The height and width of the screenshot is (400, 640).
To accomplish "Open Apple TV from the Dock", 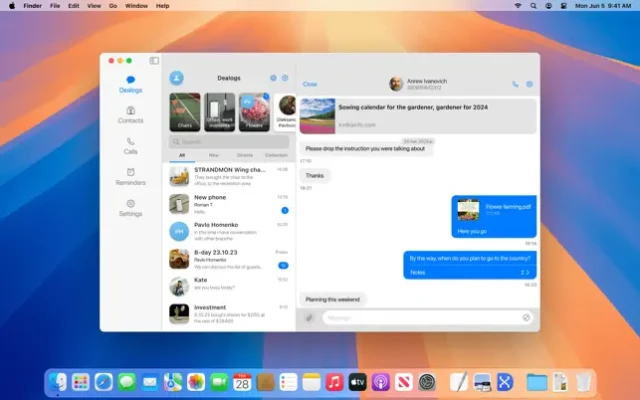I will [x=358, y=382].
